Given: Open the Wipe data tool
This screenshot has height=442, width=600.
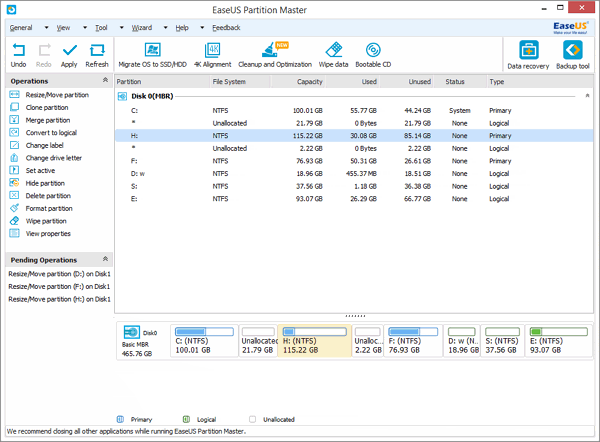Looking at the screenshot, I should (333, 55).
